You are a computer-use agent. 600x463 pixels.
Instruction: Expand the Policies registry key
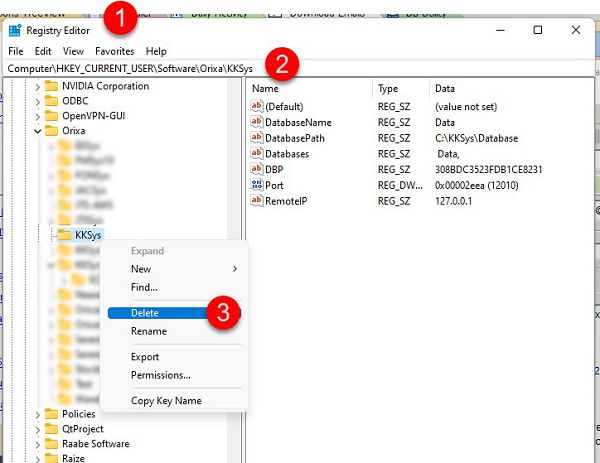tap(38, 414)
